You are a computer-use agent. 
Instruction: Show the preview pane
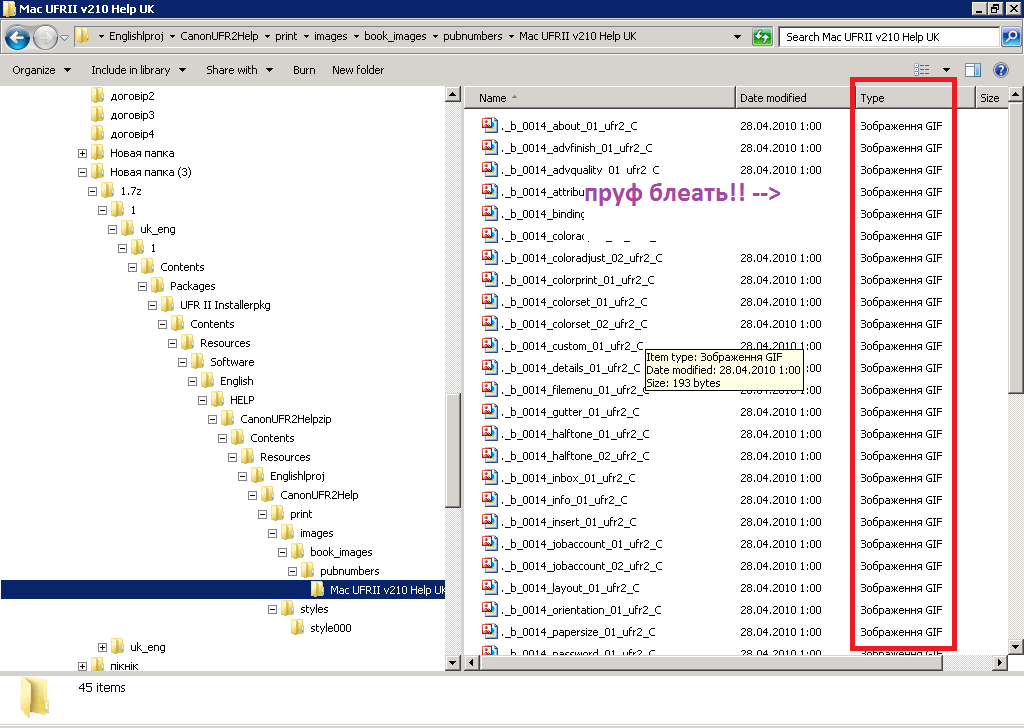[x=972, y=70]
